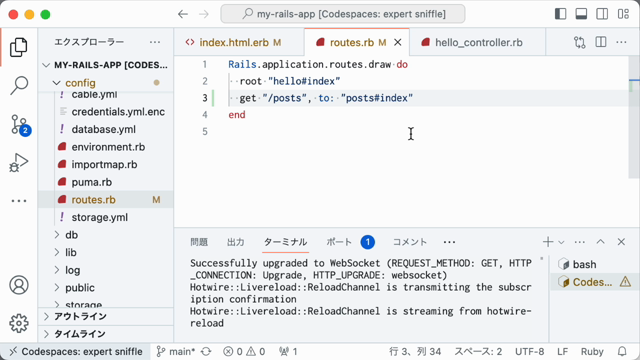Viewport: 640px width, 360px height.
Task: Click the Ruby language mode button
Action: coord(592,351)
